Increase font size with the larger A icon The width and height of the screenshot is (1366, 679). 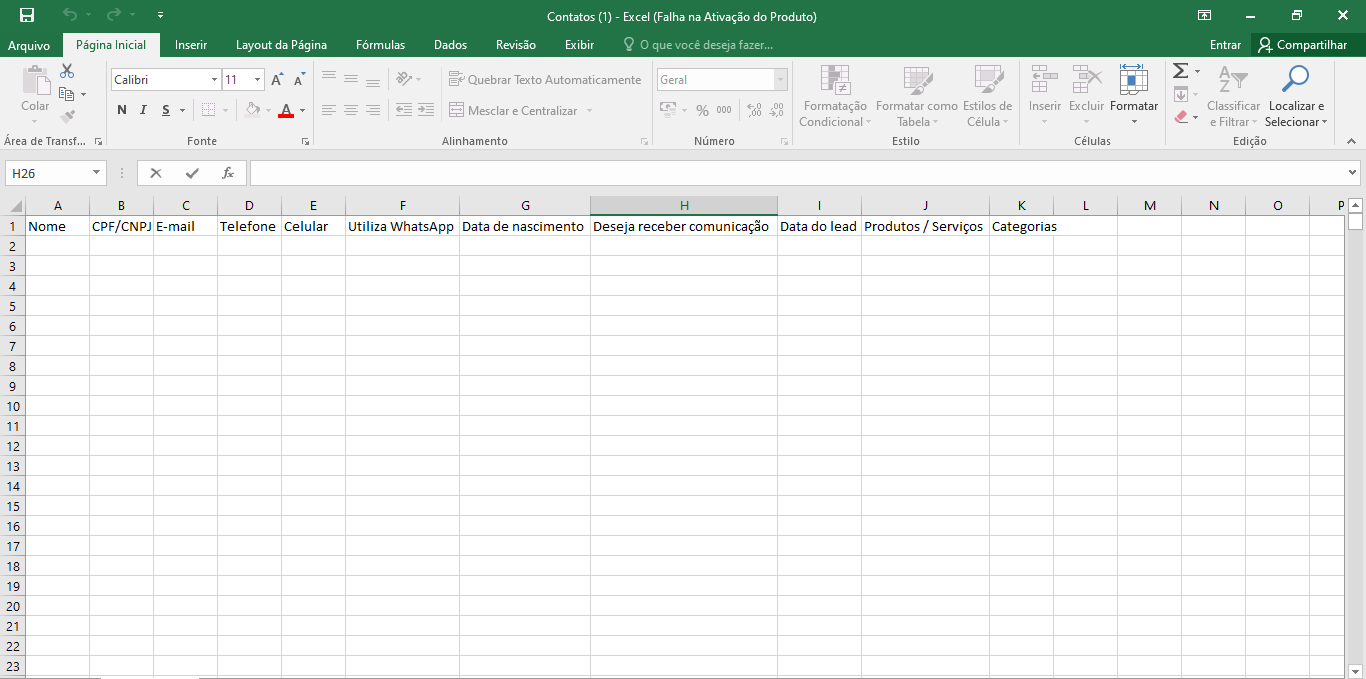coord(277,80)
